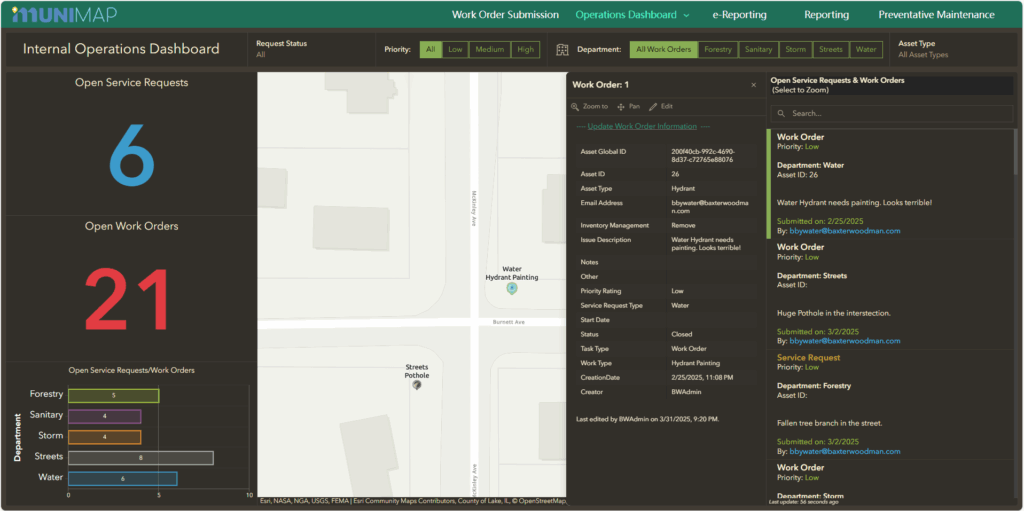The image size is (1024, 511).
Task: Click the map attribution text
Action: (x=411, y=502)
